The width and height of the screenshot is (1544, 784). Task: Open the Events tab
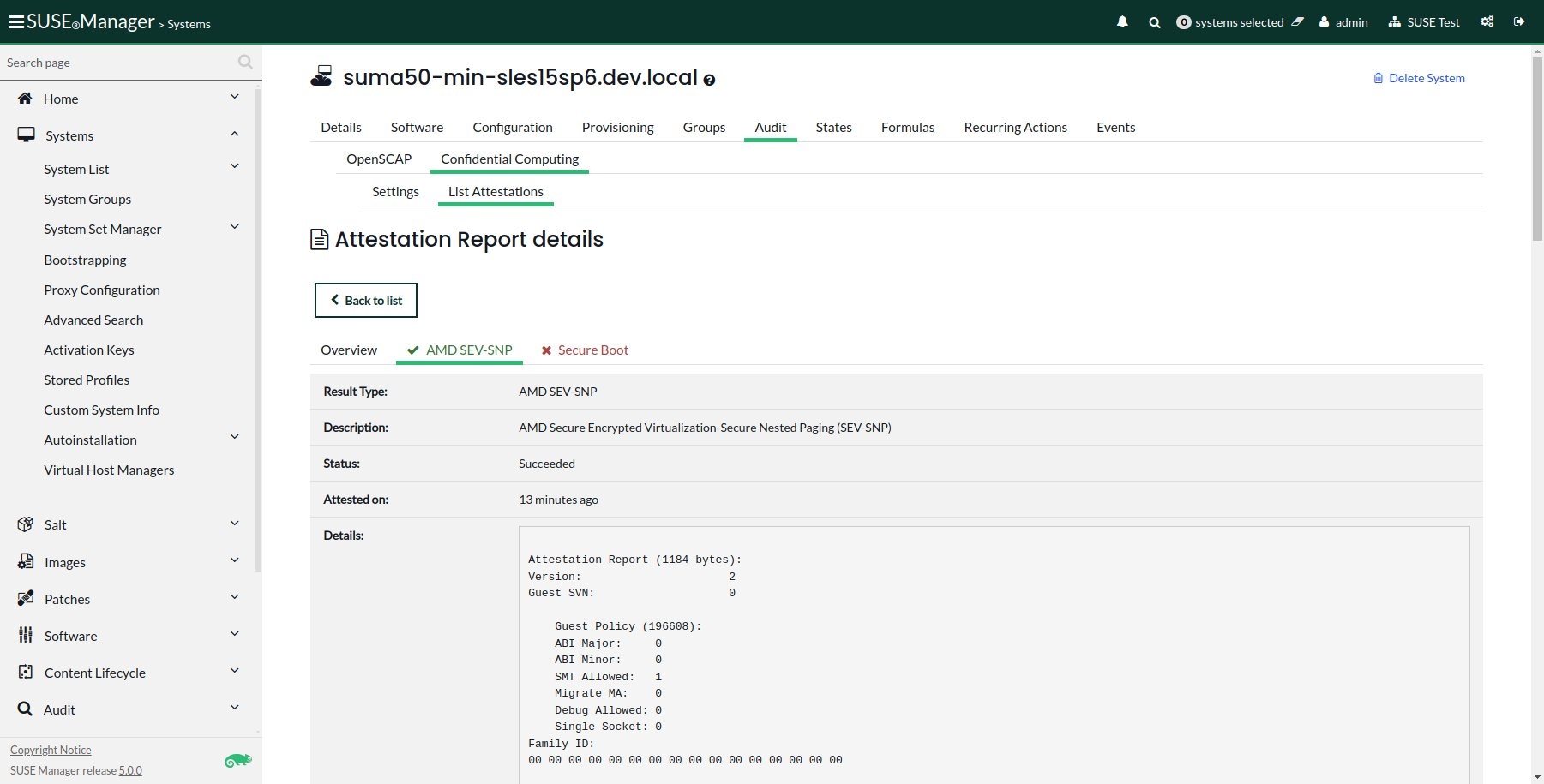1115,127
